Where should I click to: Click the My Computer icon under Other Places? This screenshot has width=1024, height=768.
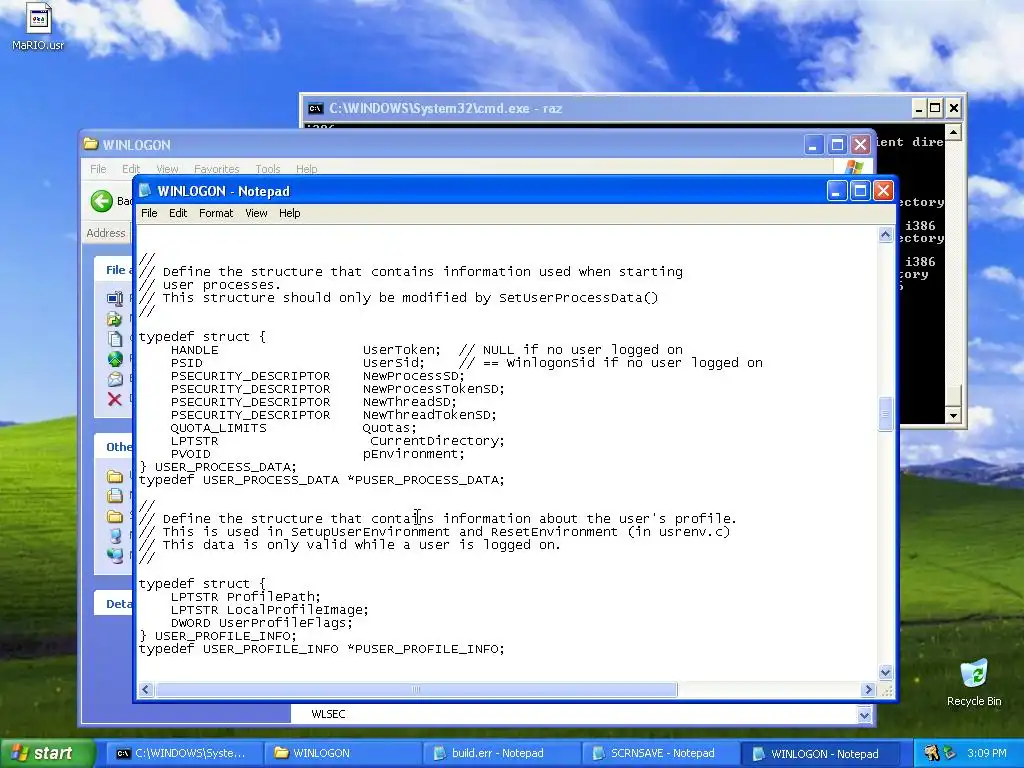(x=115, y=536)
